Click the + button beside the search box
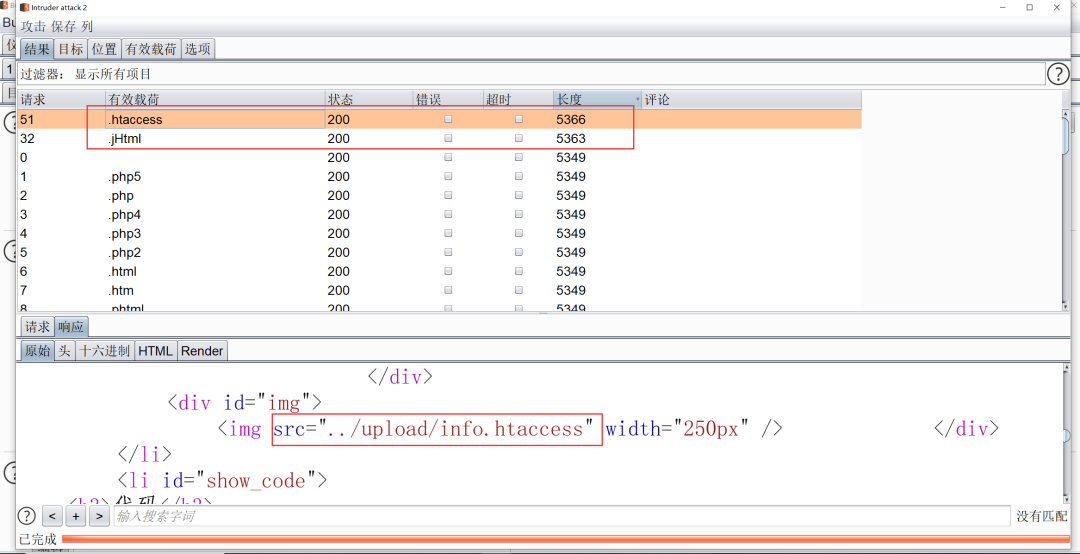 click(76, 516)
